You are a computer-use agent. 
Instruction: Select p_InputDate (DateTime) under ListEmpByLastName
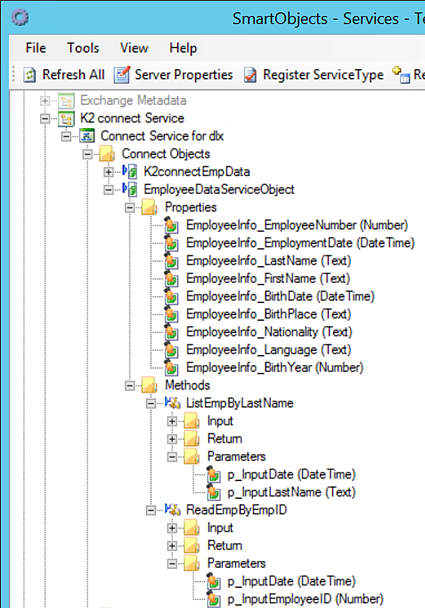[292, 475]
